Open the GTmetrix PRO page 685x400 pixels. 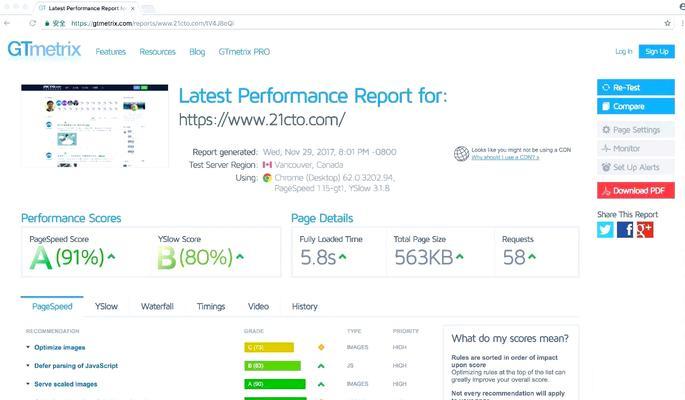coord(244,52)
